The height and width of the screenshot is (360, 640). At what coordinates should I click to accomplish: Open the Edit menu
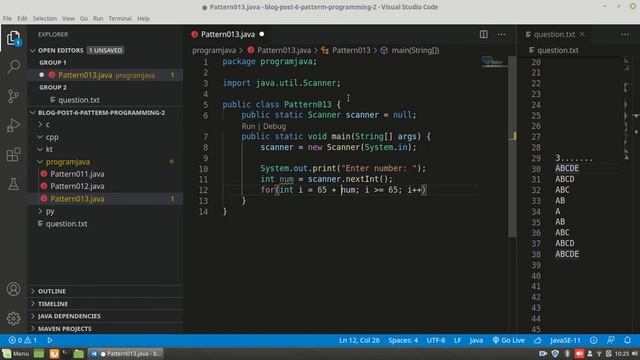coord(22,18)
